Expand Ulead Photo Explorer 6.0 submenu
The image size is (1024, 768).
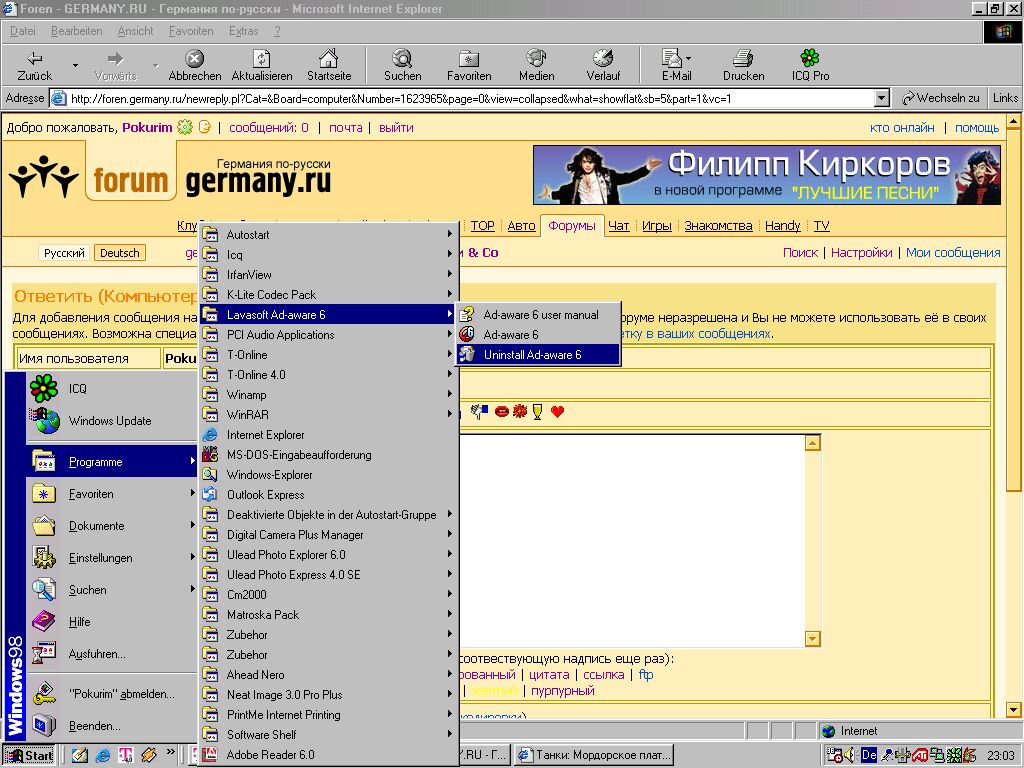click(x=328, y=554)
